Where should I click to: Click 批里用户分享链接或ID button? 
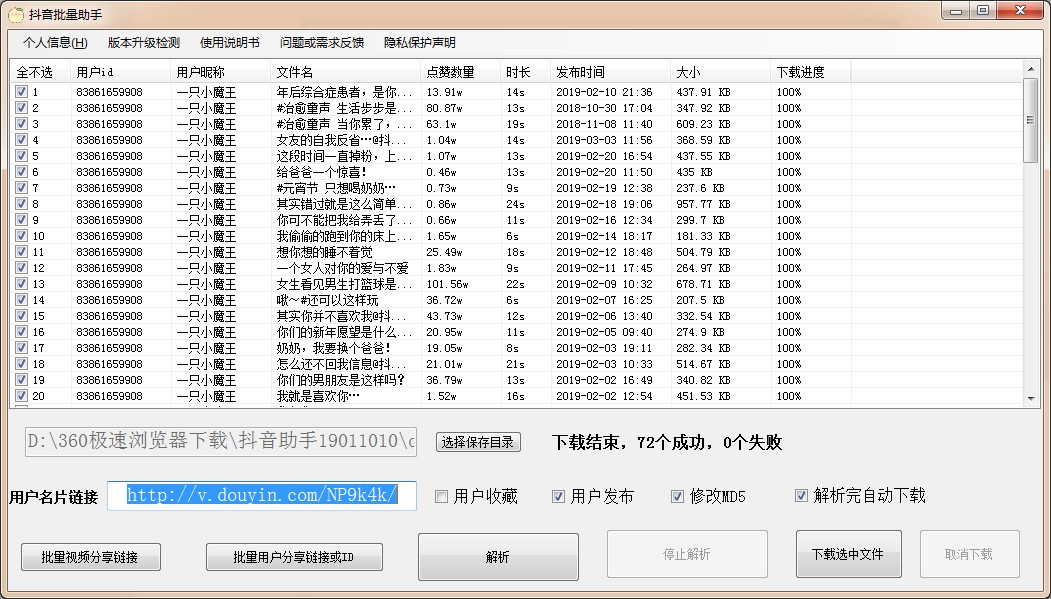[294, 557]
